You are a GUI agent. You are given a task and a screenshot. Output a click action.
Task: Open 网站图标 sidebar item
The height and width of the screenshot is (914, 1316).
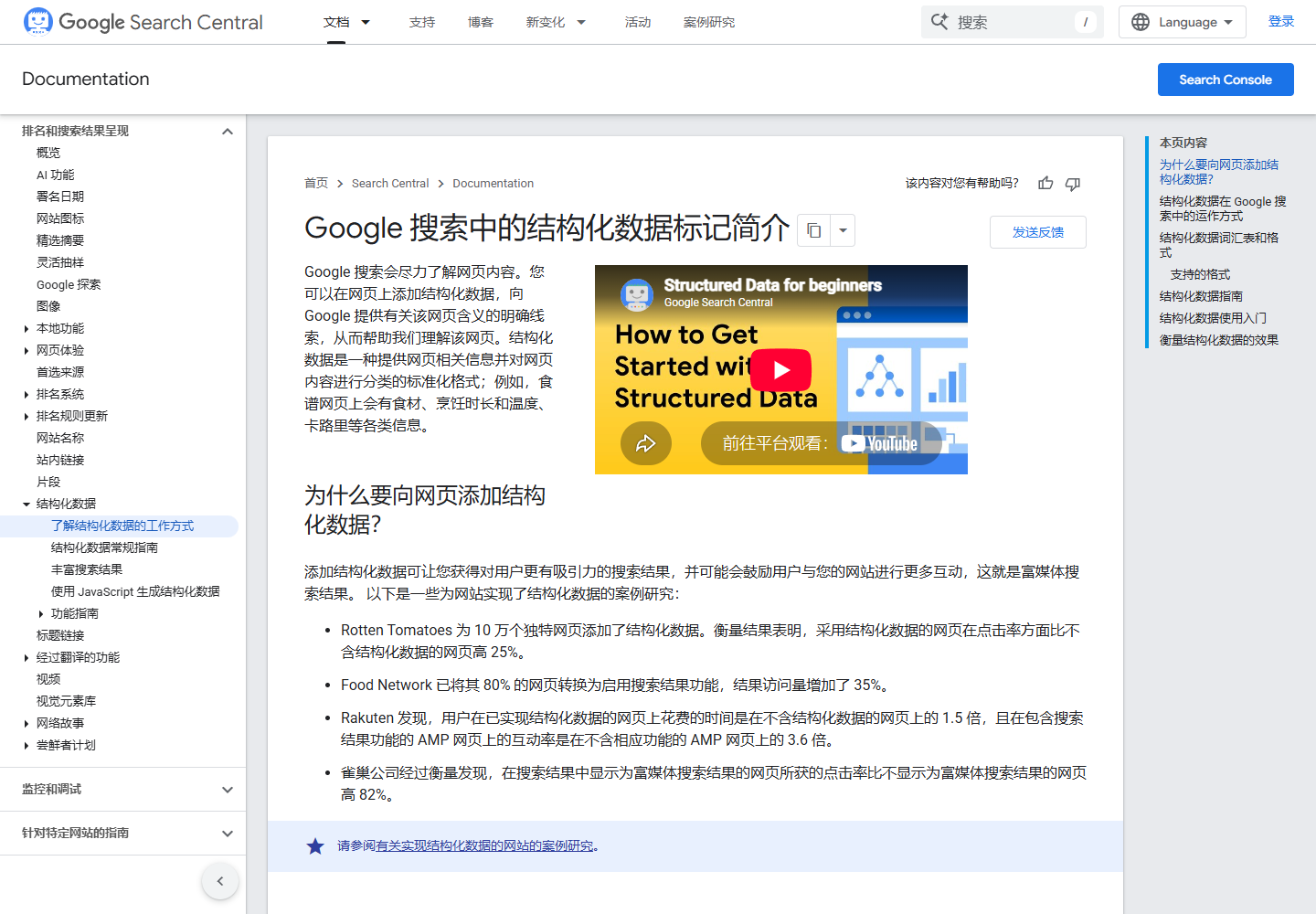(60, 219)
